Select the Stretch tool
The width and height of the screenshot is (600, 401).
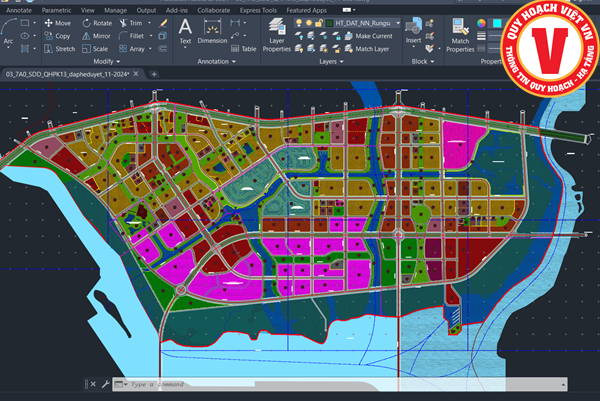(x=60, y=49)
